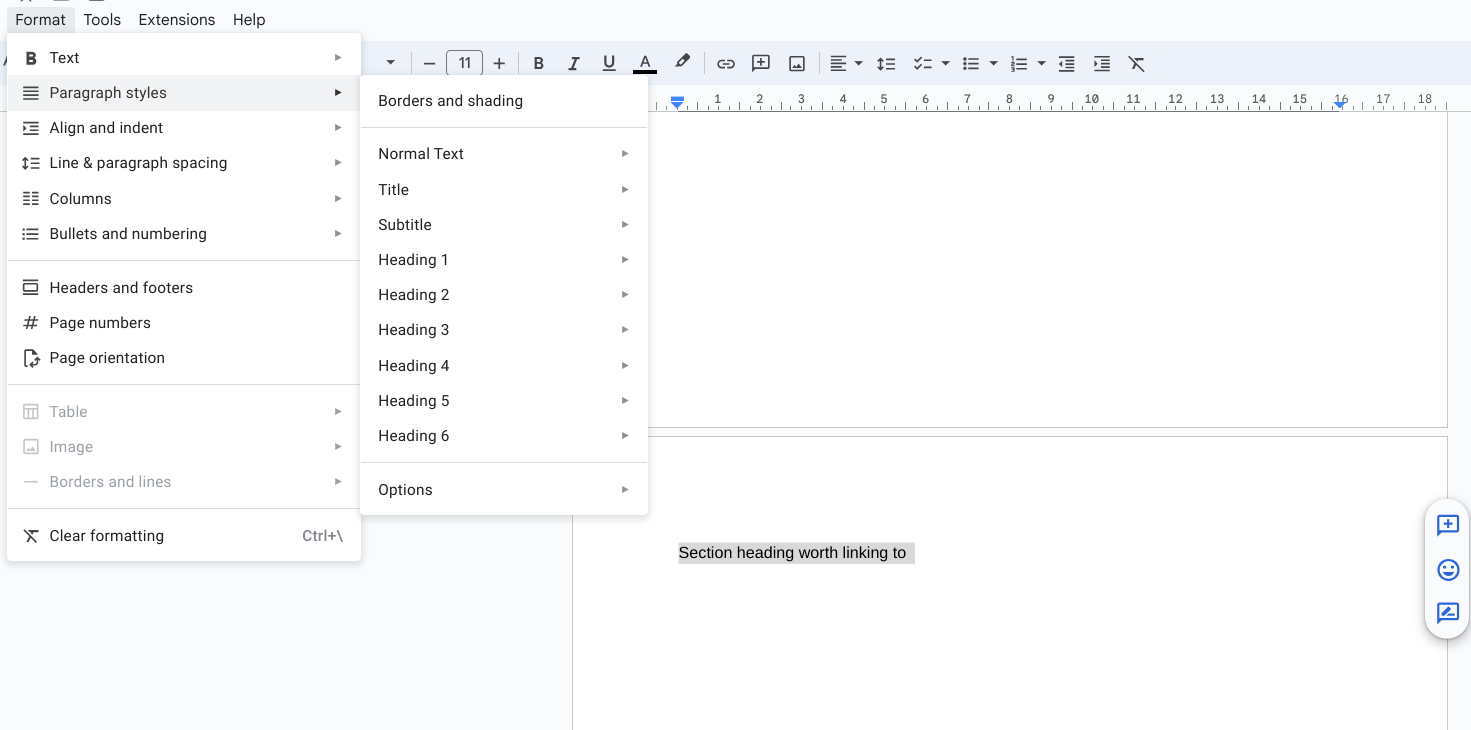Open the Text submenu in Format
The image size is (1471, 730).
(x=184, y=58)
